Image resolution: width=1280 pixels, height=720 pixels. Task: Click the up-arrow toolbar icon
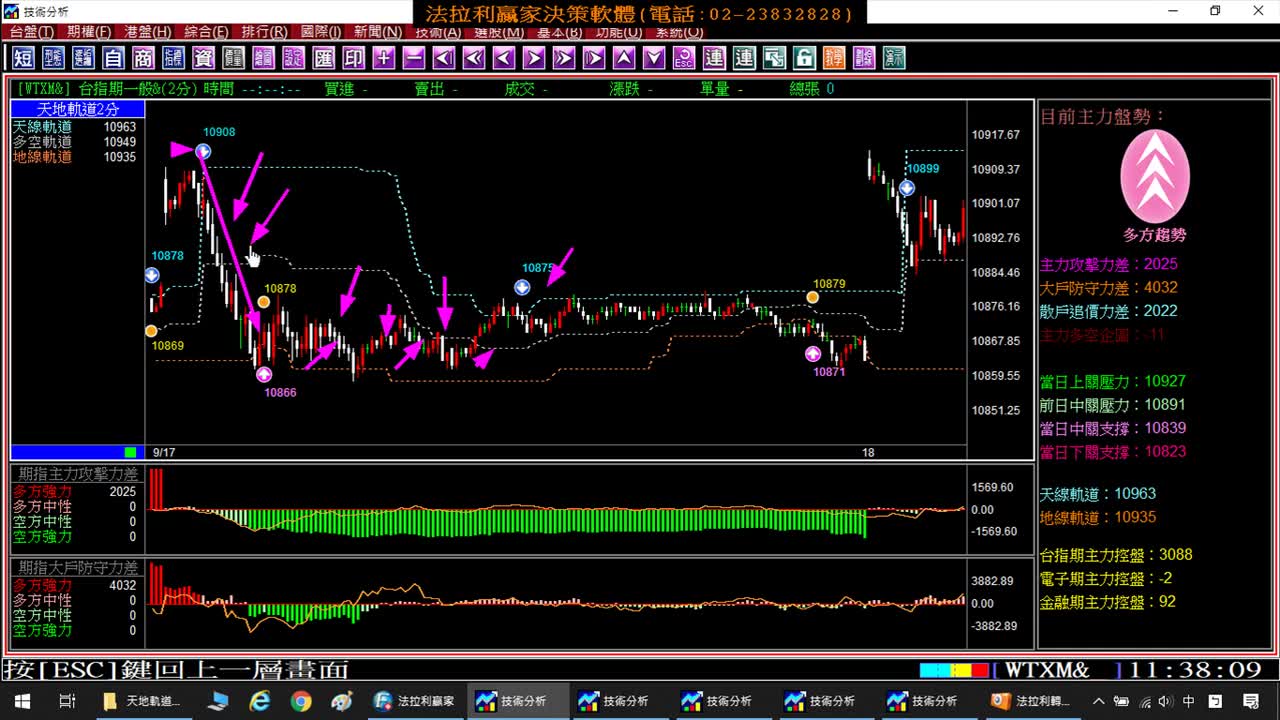coord(624,58)
